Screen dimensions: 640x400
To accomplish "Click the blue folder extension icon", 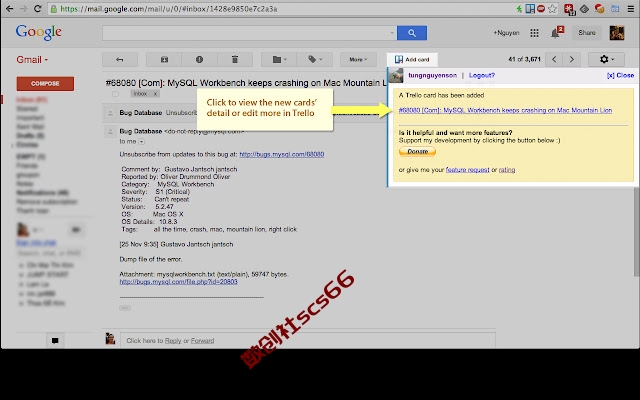I will (615, 9).
